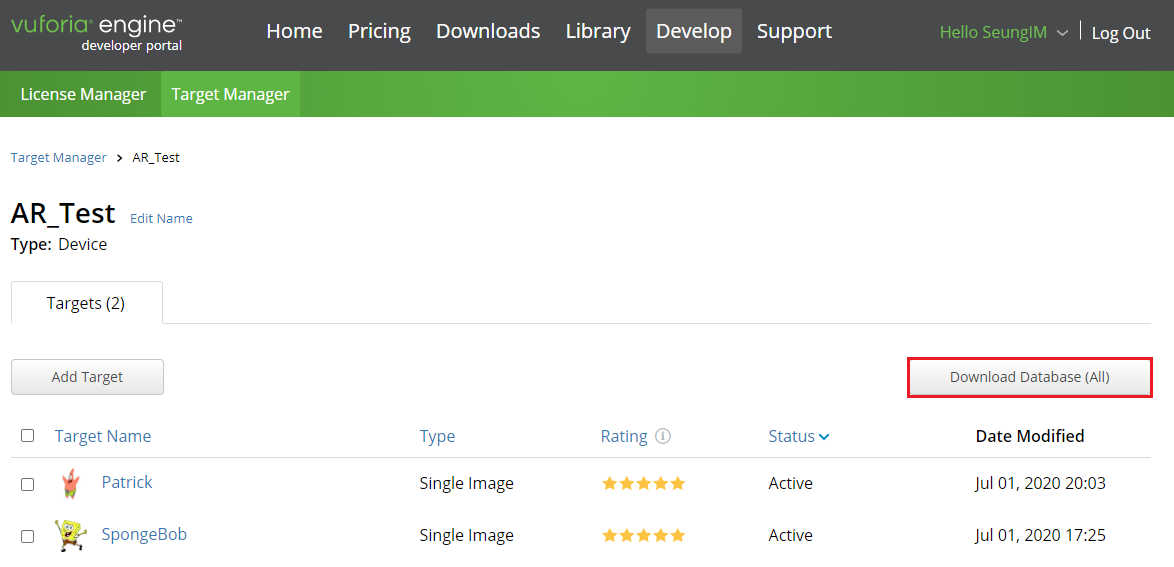Click the Add Target button
This screenshot has width=1174, height=567.
click(88, 377)
